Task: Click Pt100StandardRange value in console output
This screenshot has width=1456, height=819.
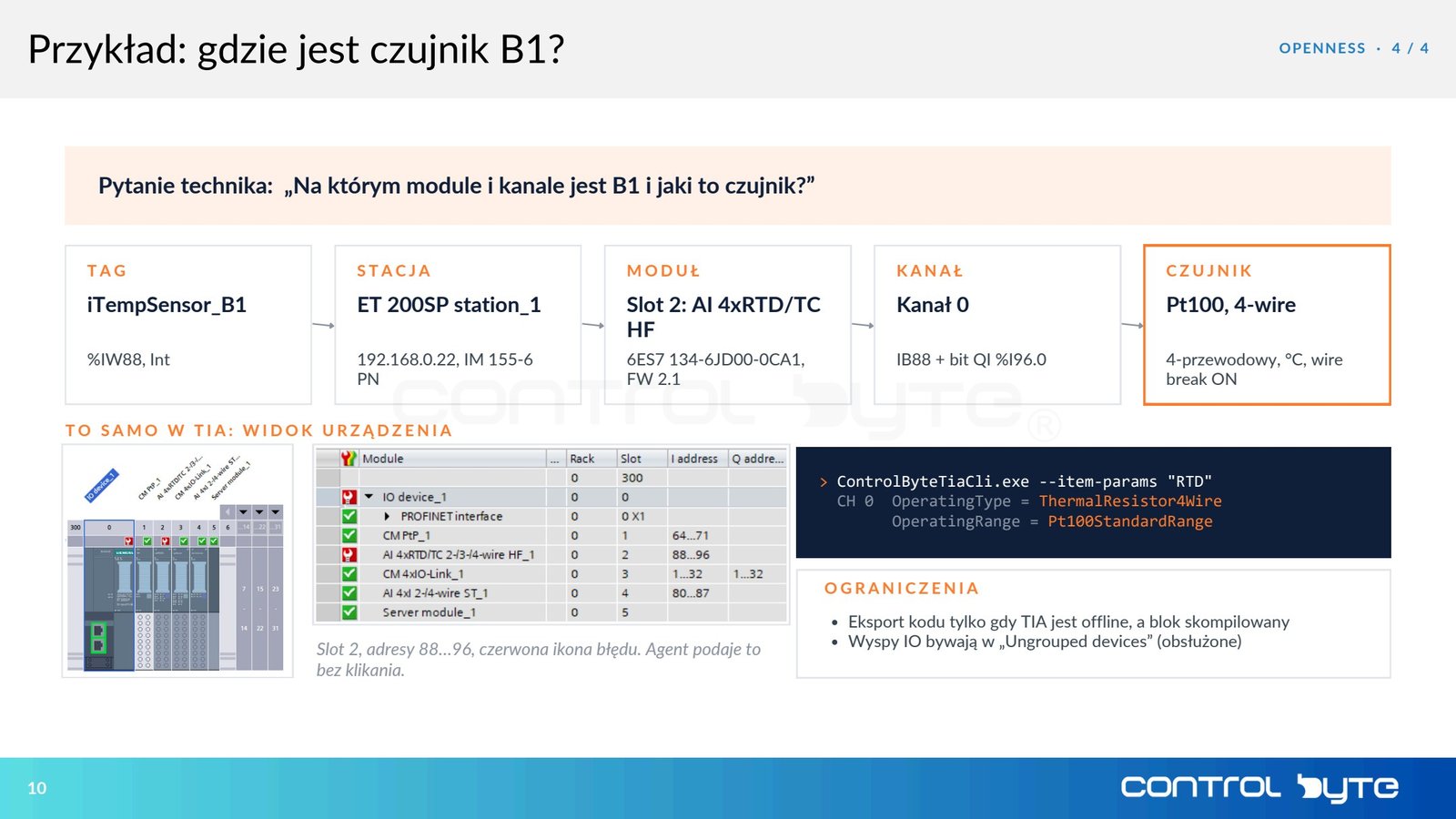Action: (x=1130, y=521)
